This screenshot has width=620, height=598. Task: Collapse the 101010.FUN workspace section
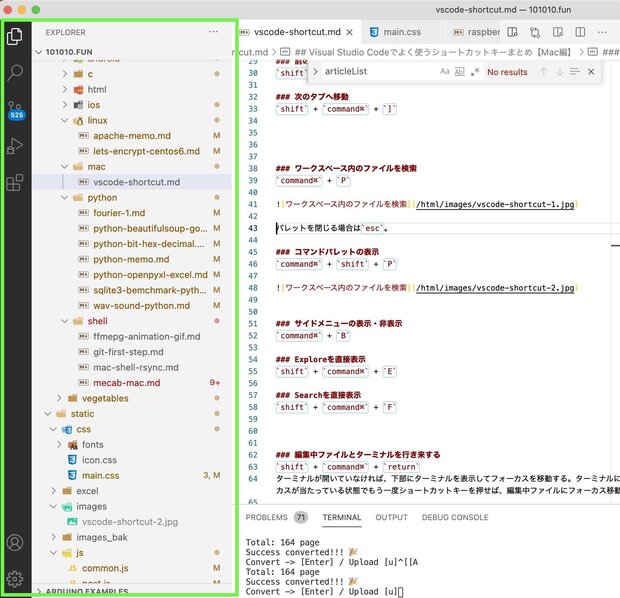click(38, 52)
